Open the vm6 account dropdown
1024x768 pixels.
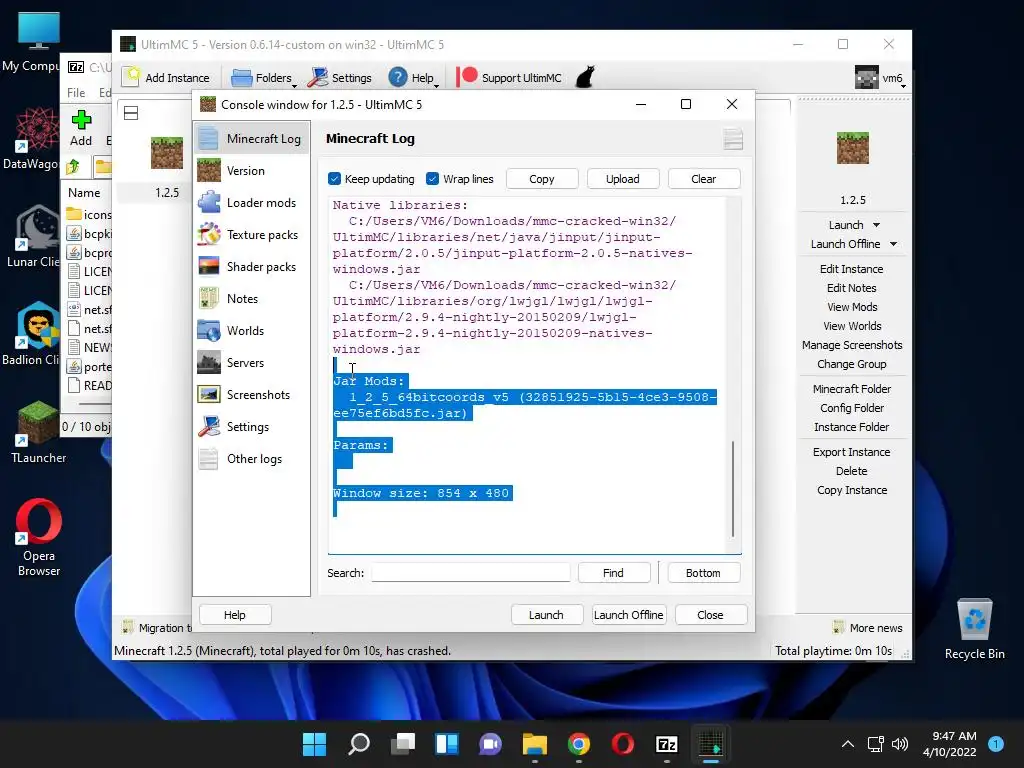click(880, 78)
